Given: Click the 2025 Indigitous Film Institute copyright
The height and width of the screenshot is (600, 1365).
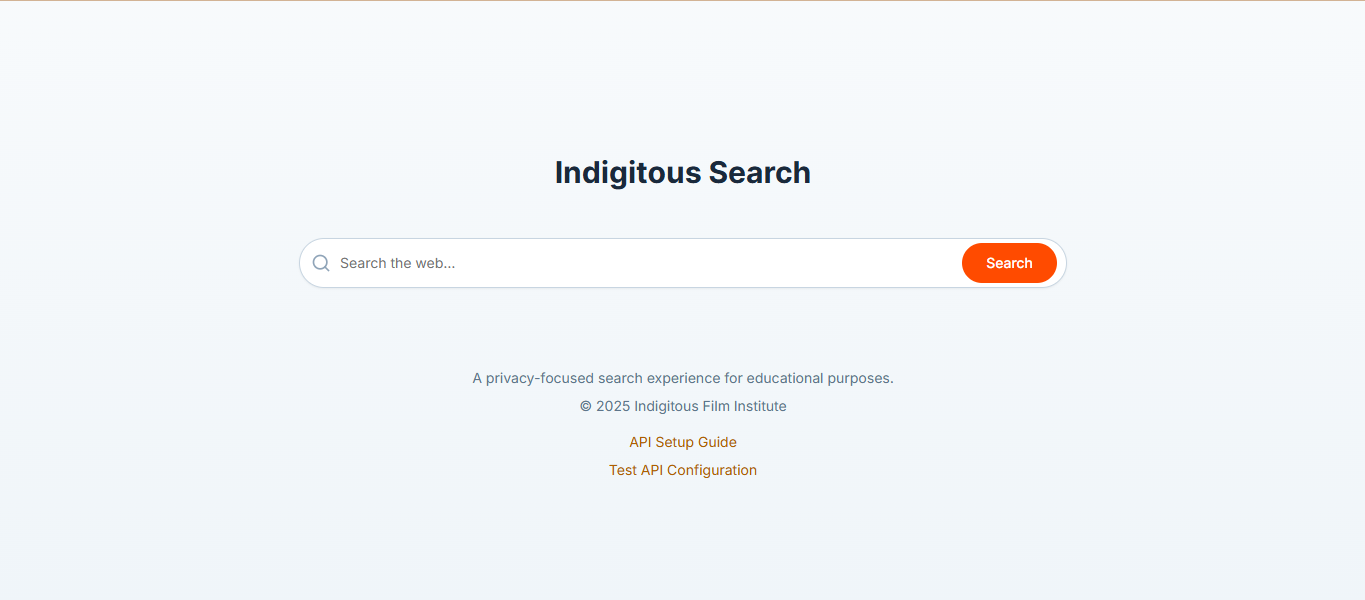Looking at the screenshot, I should tap(683, 406).
